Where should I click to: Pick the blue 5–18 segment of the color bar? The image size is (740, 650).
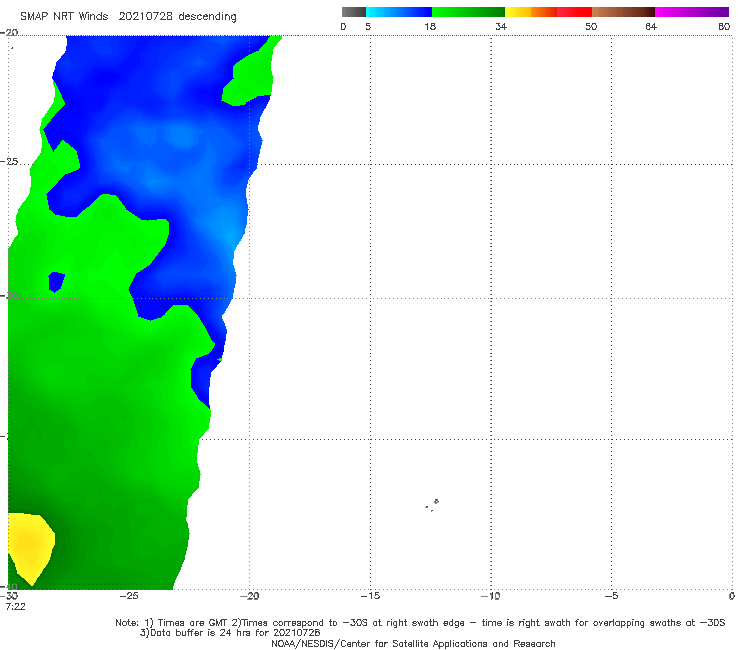pyautogui.click(x=399, y=12)
